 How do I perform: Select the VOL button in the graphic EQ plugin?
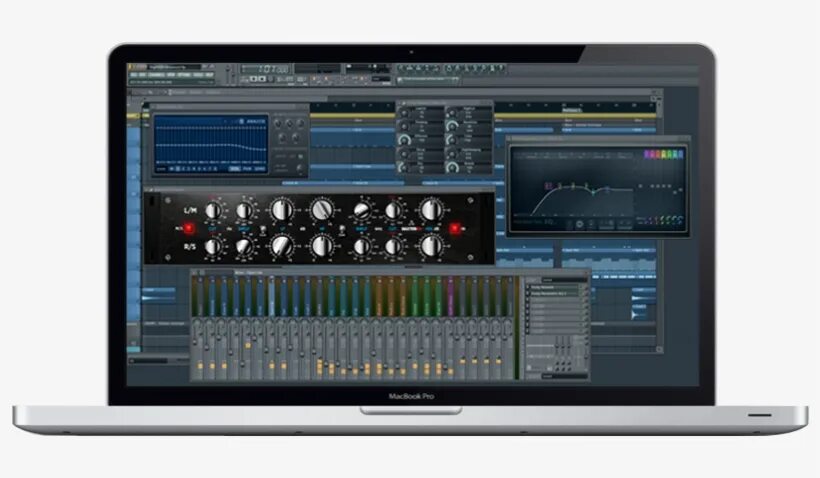[x=234, y=169]
